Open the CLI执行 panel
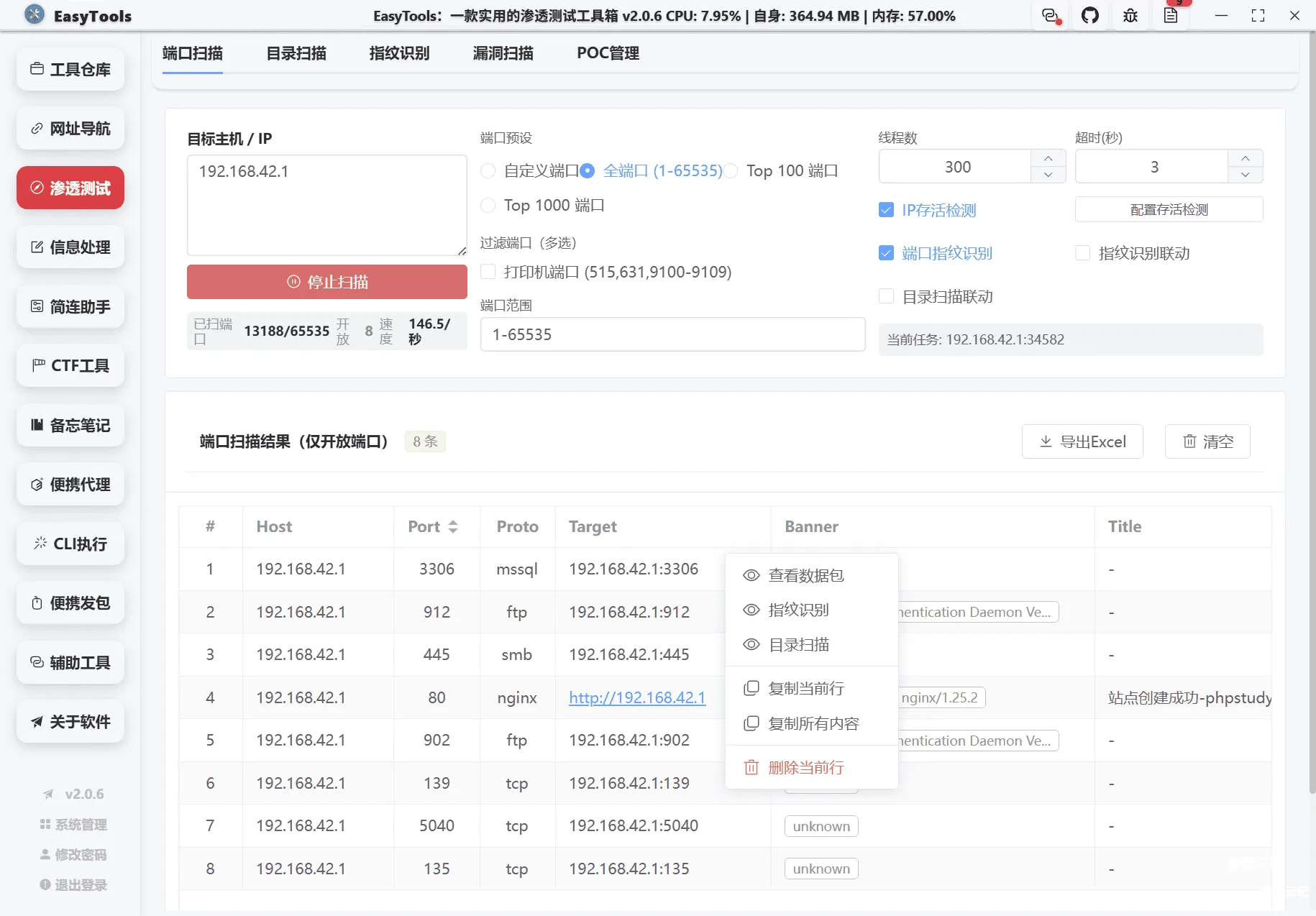 coord(70,544)
